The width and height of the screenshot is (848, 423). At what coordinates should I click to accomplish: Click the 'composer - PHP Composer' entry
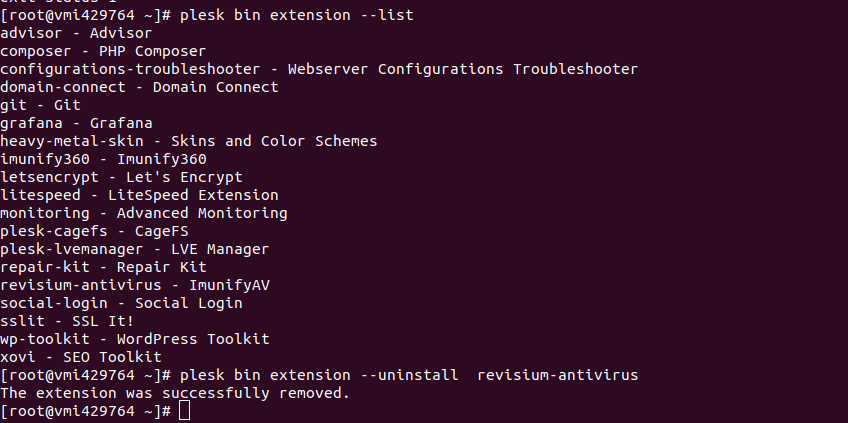[103, 51]
